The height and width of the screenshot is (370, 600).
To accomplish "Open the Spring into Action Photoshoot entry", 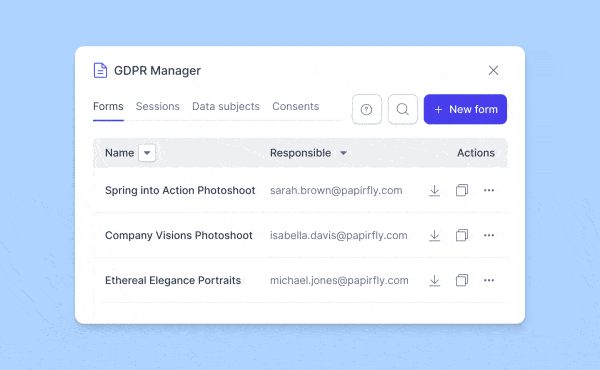I will pos(180,191).
